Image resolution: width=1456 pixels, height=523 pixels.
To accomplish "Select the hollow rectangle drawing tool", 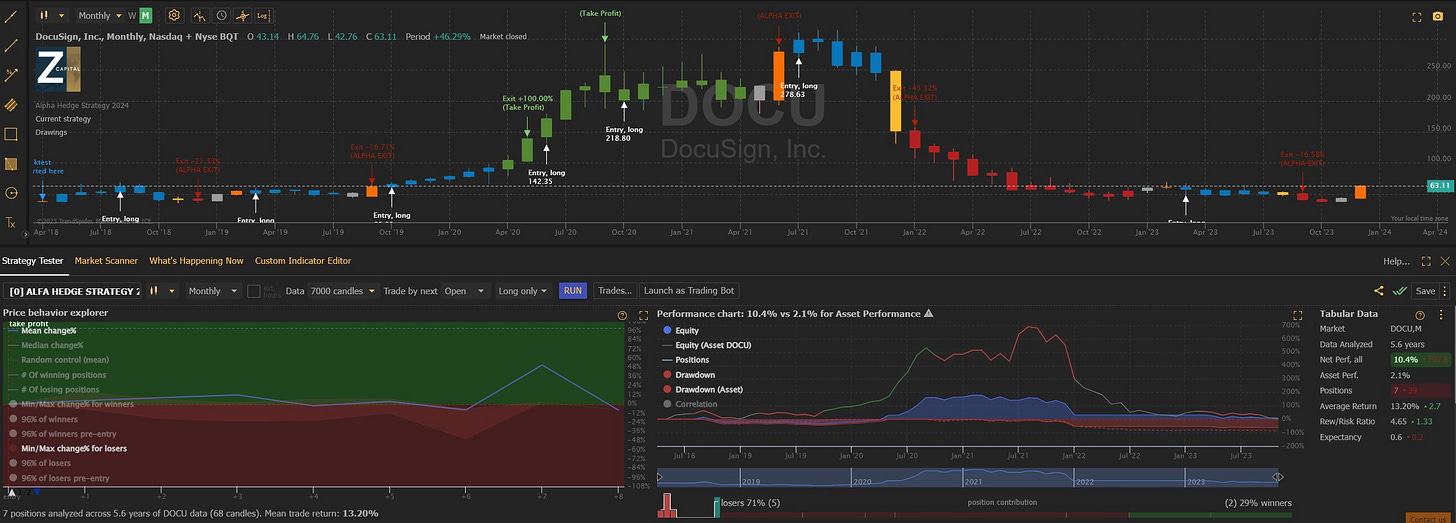I will [11, 134].
